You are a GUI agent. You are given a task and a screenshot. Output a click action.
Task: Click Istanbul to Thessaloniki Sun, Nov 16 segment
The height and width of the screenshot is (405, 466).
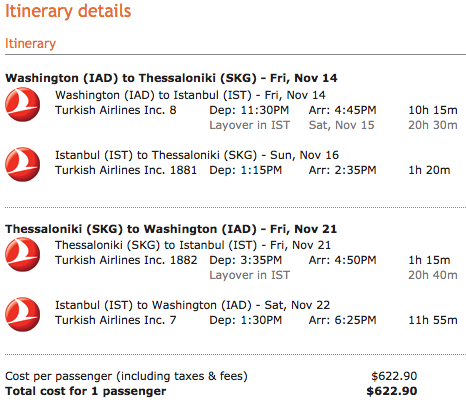point(197,155)
